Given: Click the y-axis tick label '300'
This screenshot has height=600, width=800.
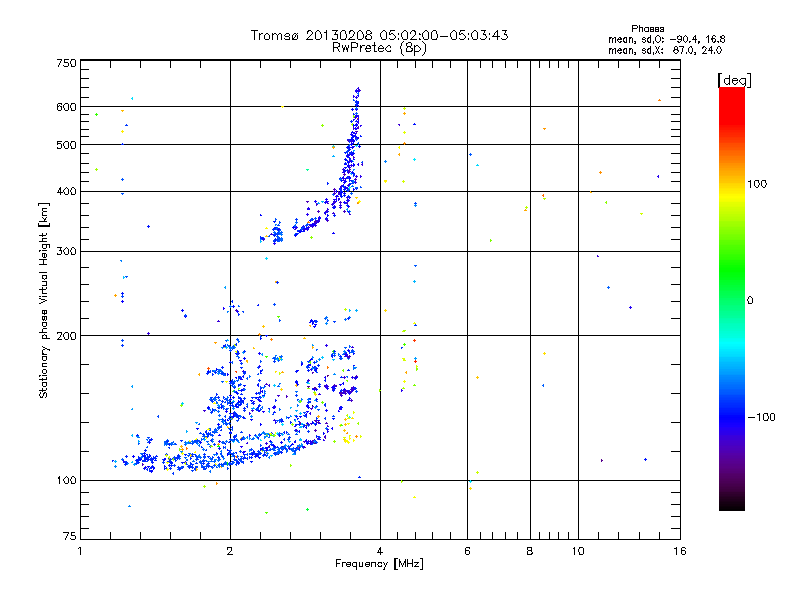Looking at the screenshot, I should [x=66, y=252].
